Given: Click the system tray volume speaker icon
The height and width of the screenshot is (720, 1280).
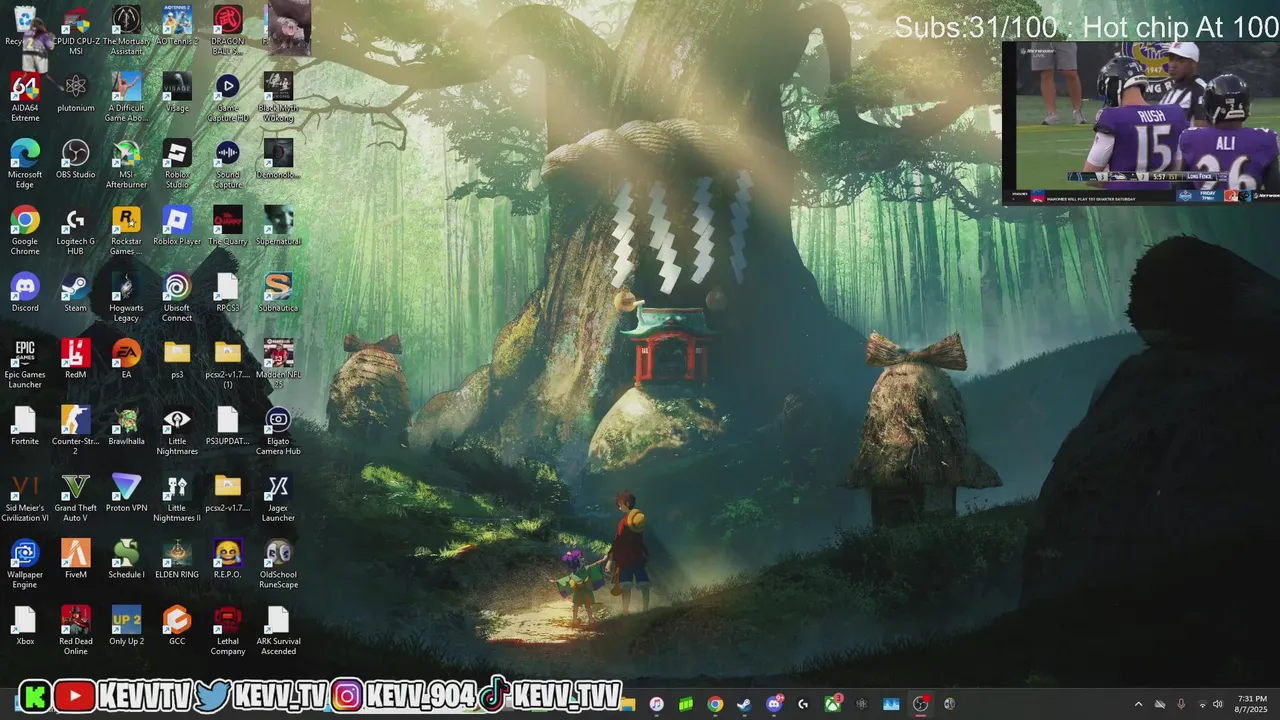Looking at the screenshot, I should click(x=1218, y=704).
